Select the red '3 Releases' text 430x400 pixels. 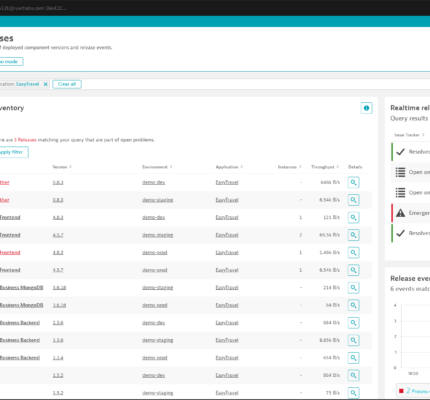pyautogui.click(x=25, y=140)
